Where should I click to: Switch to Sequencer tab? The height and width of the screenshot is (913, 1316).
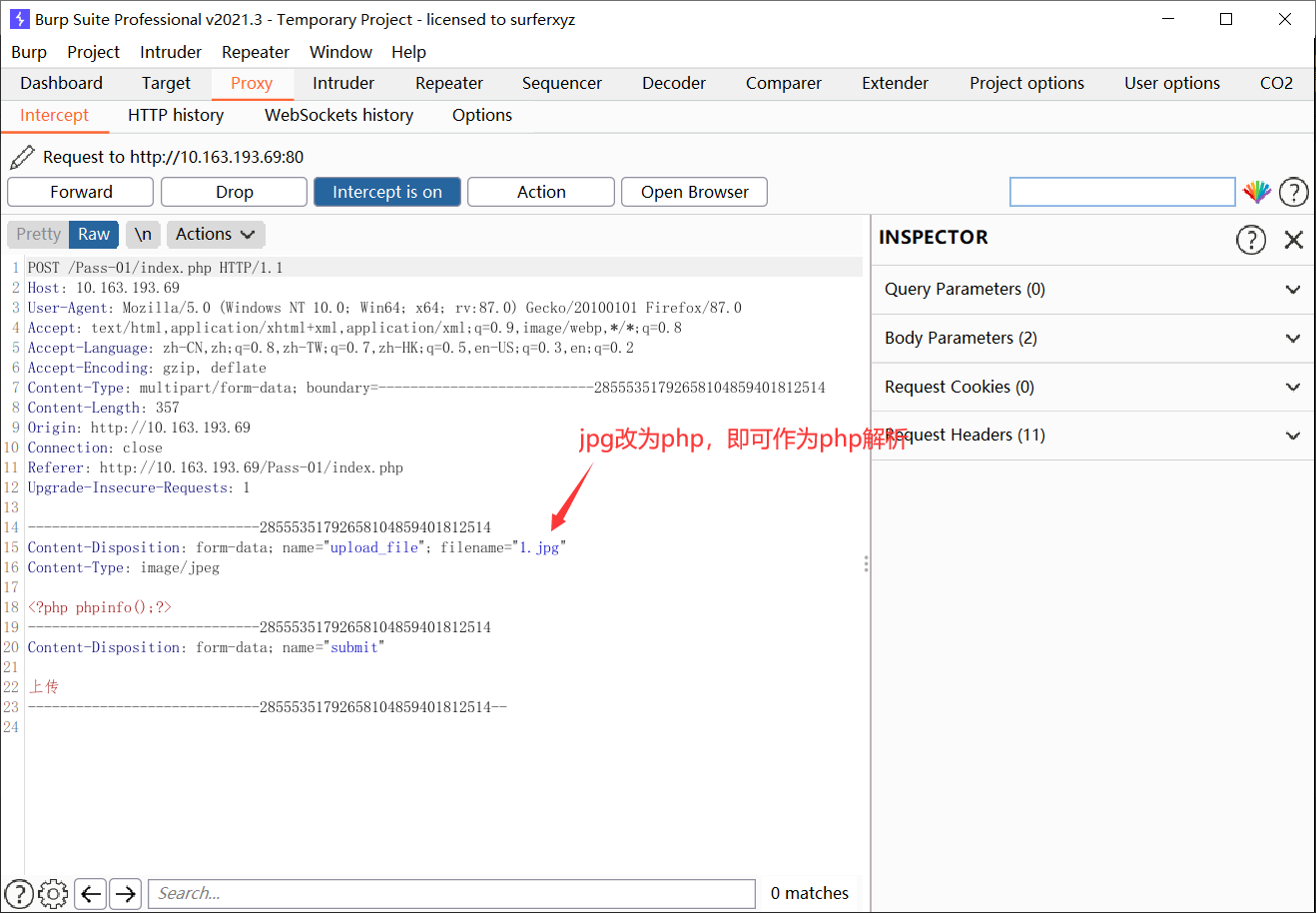(562, 83)
